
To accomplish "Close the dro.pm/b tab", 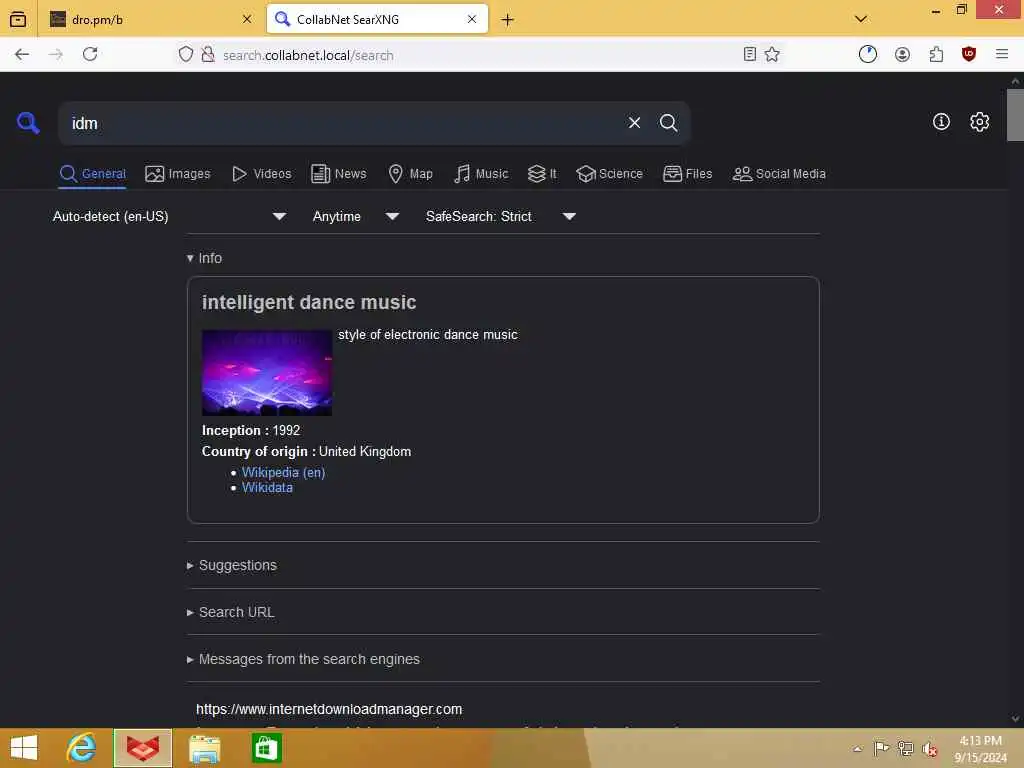I will point(247,19).
